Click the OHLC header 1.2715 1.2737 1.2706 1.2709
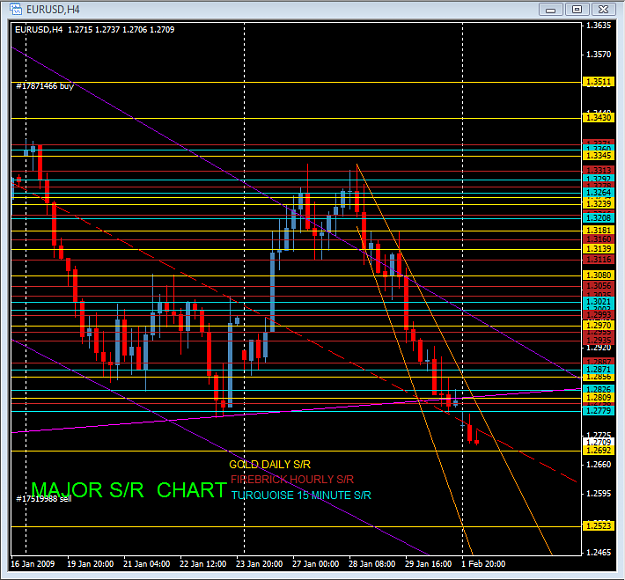The width and height of the screenshot is (625, 580). [x=121, y=29]
